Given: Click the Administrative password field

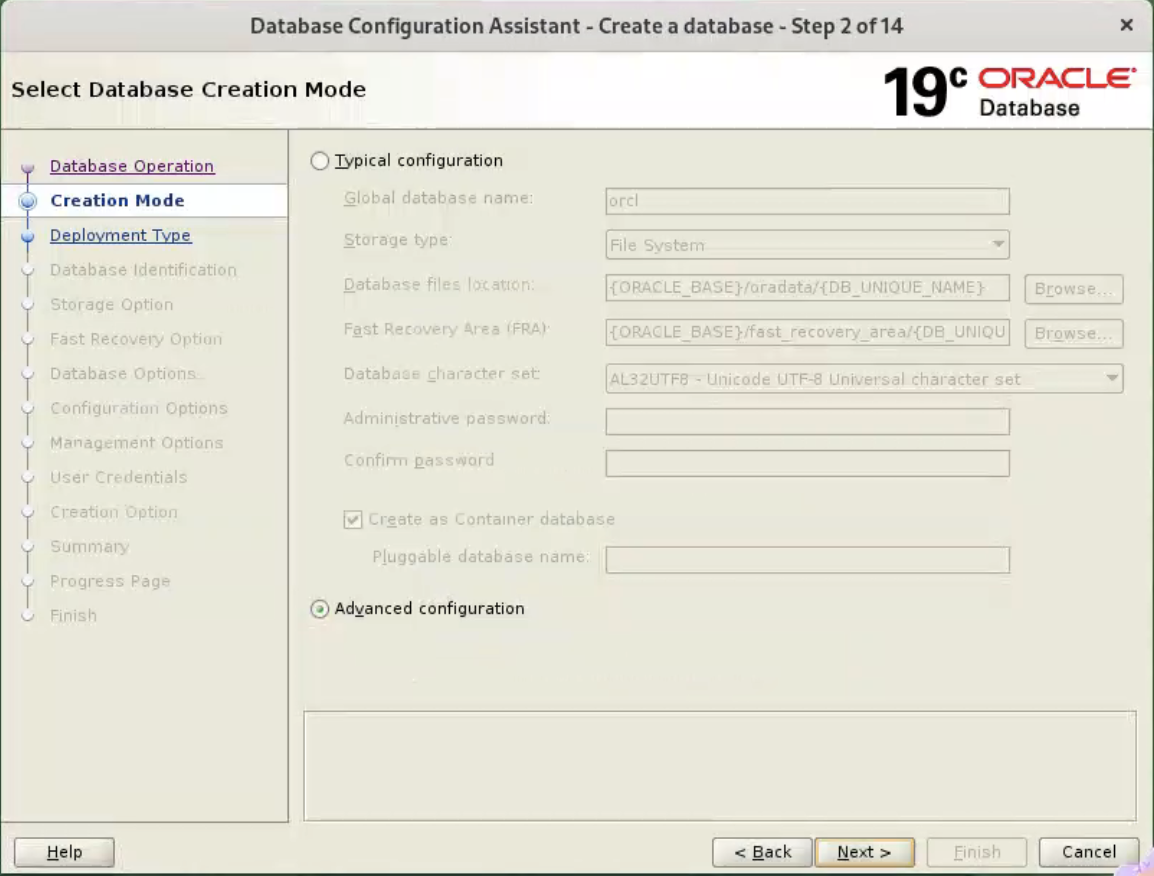Looking at the screenshot, I should click(807, 422).
